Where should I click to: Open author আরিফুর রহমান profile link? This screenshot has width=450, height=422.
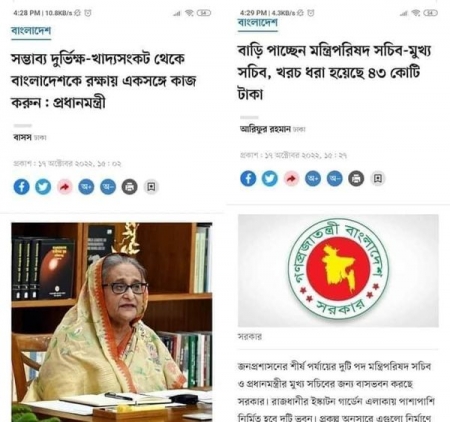265,129
